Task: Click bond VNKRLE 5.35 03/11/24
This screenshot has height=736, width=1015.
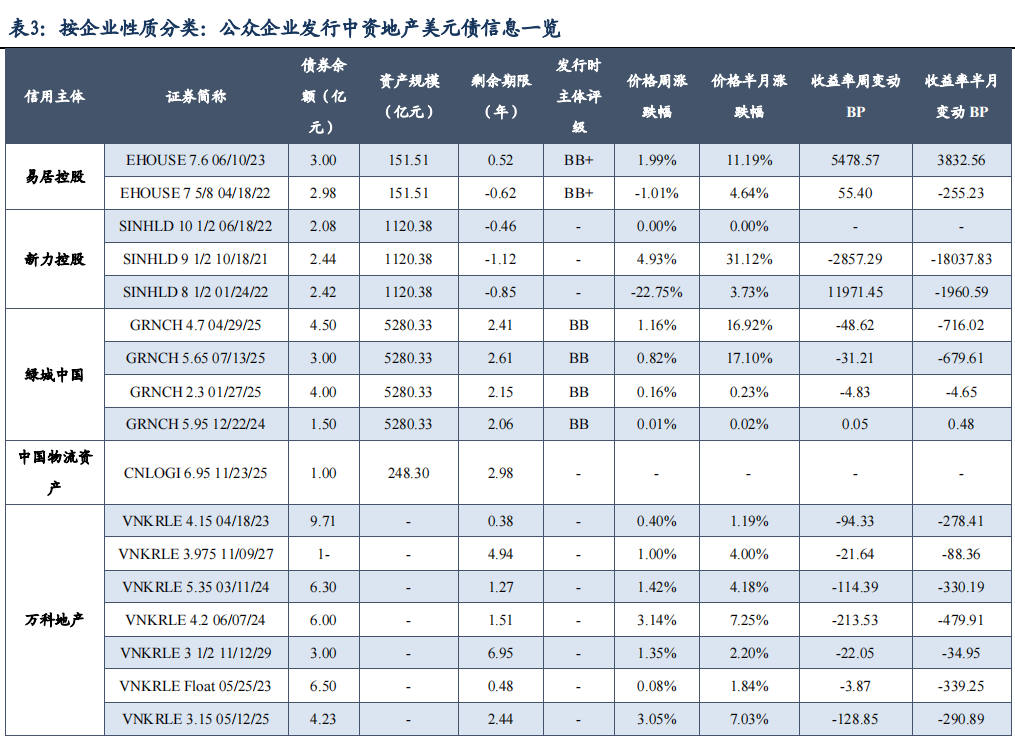Action: pyautogui.click(x=195, y=587)
